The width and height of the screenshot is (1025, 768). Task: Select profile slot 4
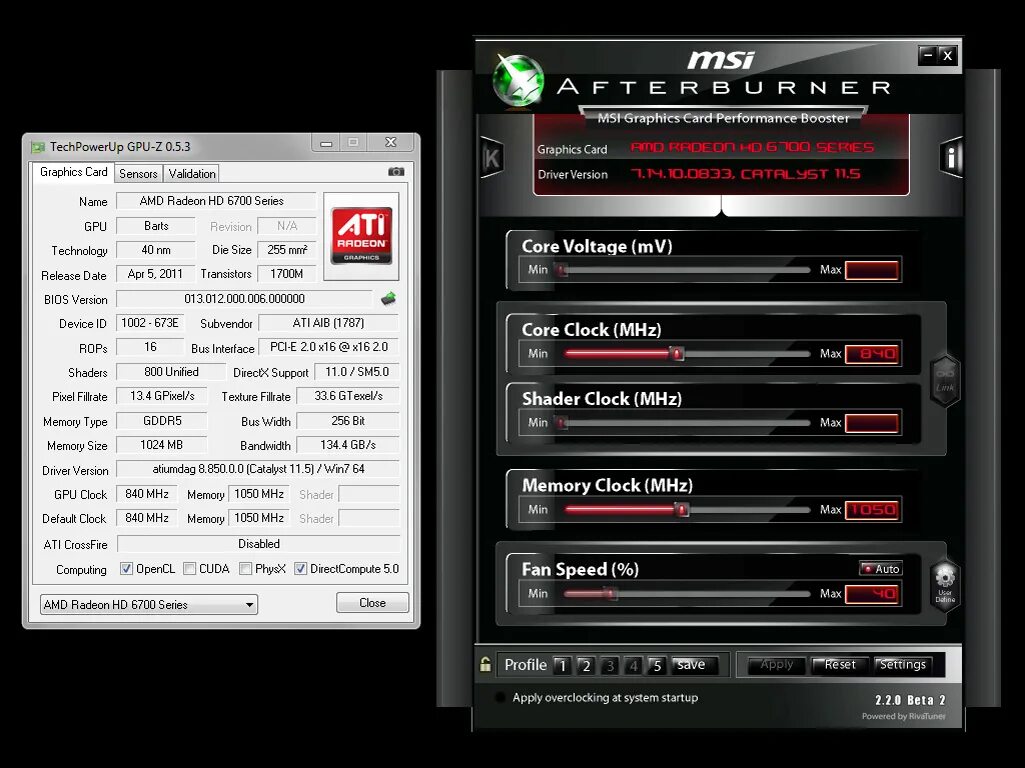pos(633,665)
